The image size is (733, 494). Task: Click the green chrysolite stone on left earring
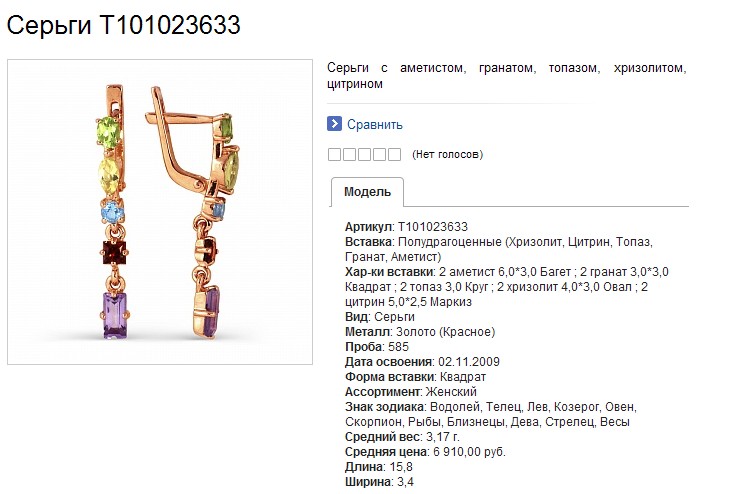108,132
